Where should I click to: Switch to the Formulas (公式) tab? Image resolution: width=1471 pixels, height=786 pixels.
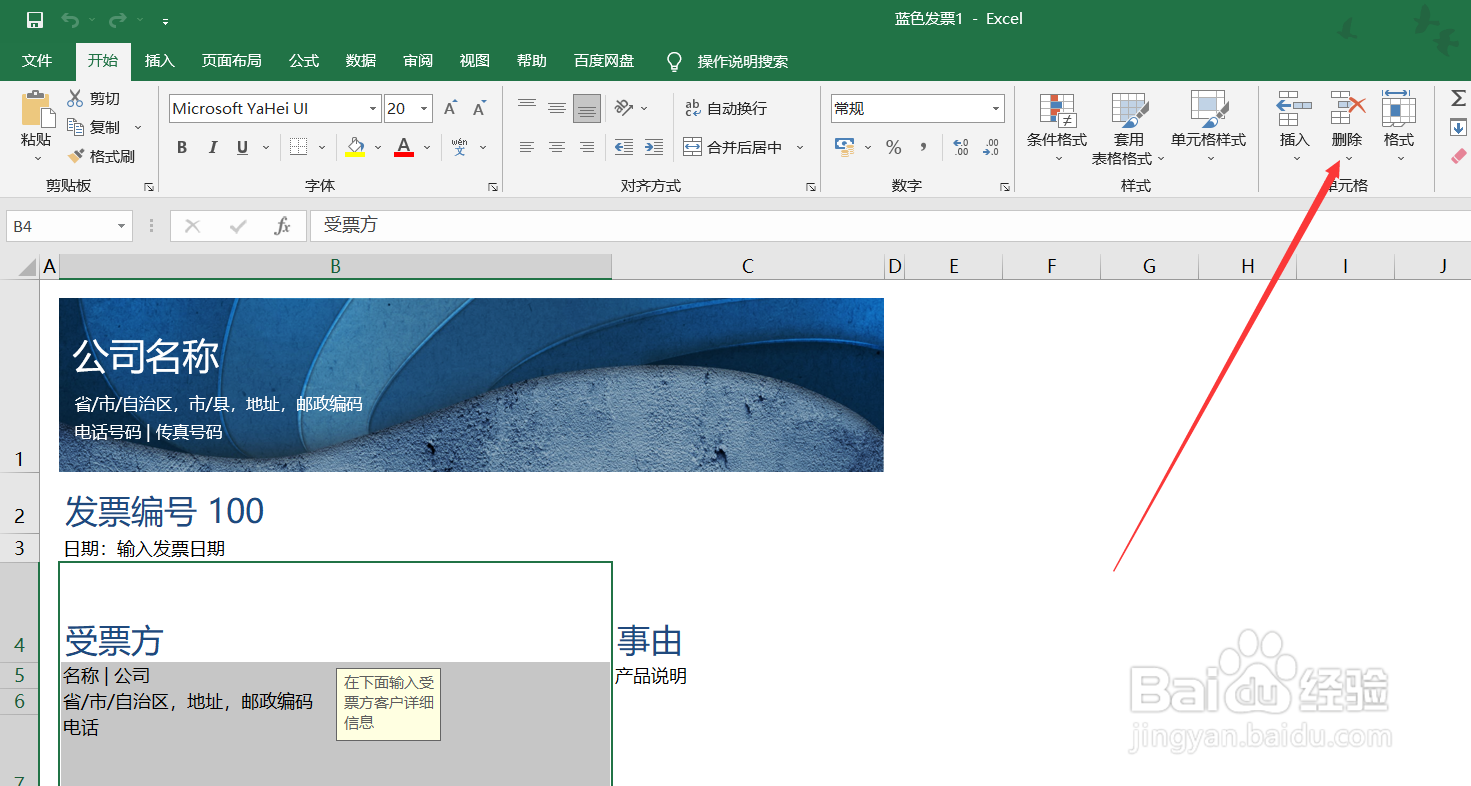pyautogui.click(x=304, y=61)
